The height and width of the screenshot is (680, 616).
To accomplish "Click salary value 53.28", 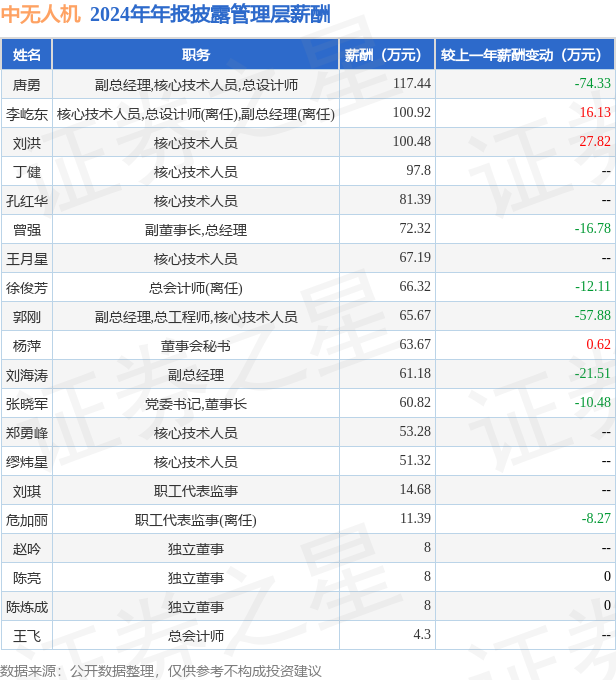I will point(415,432).
